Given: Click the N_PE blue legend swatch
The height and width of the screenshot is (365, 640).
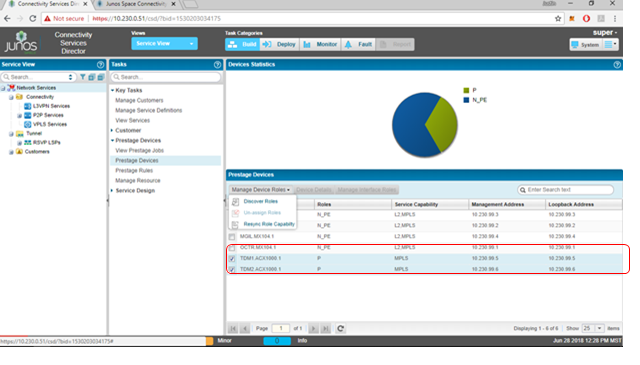Looking at the screenshot, I should click(x=466, y=100).
